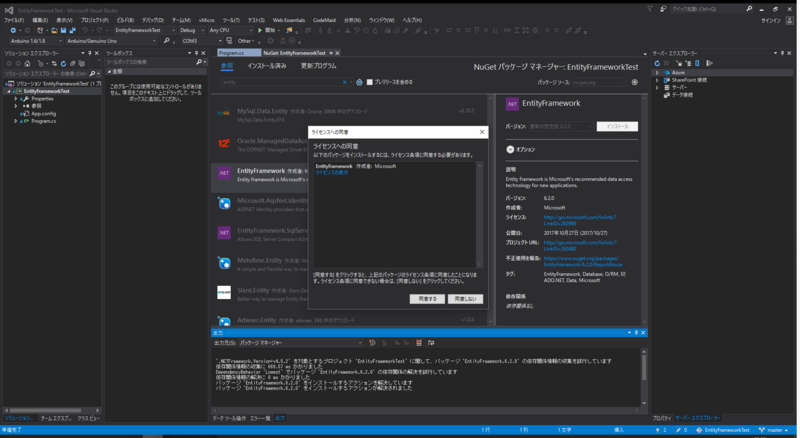Open the プロジェクト URL link
This screenshot has width=800, height=438.
click(x=580, y=246)
